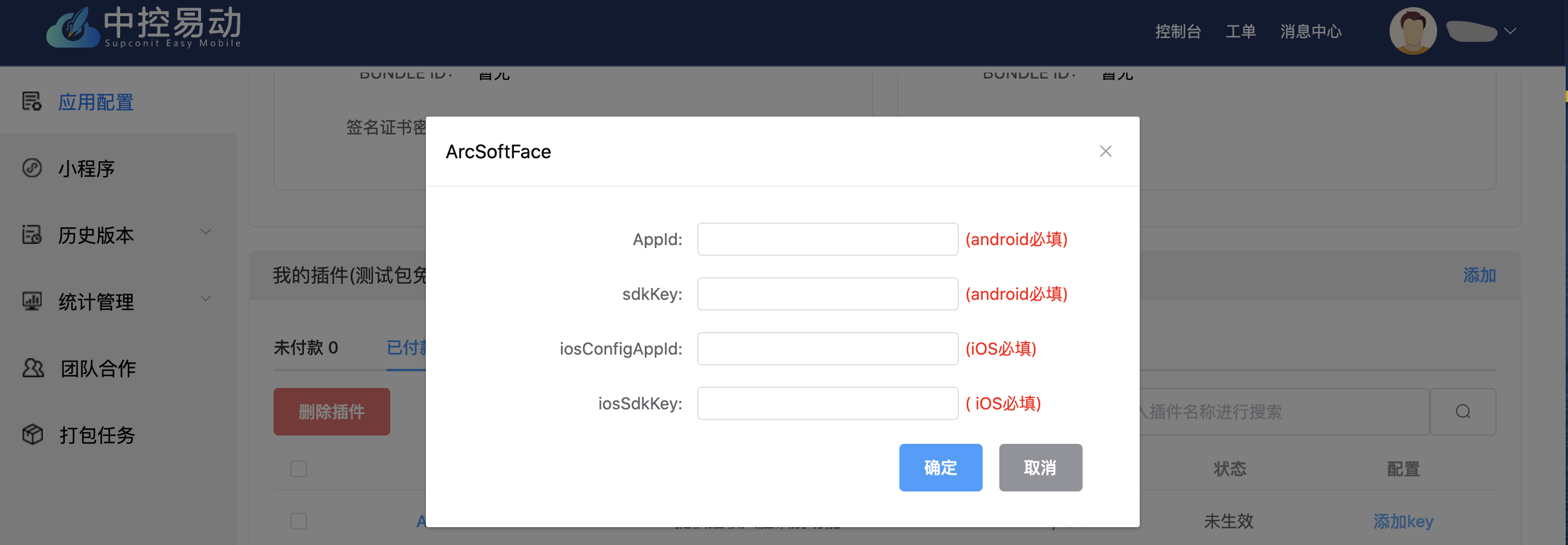Click the 统计管理 sidebar icon

32,301
